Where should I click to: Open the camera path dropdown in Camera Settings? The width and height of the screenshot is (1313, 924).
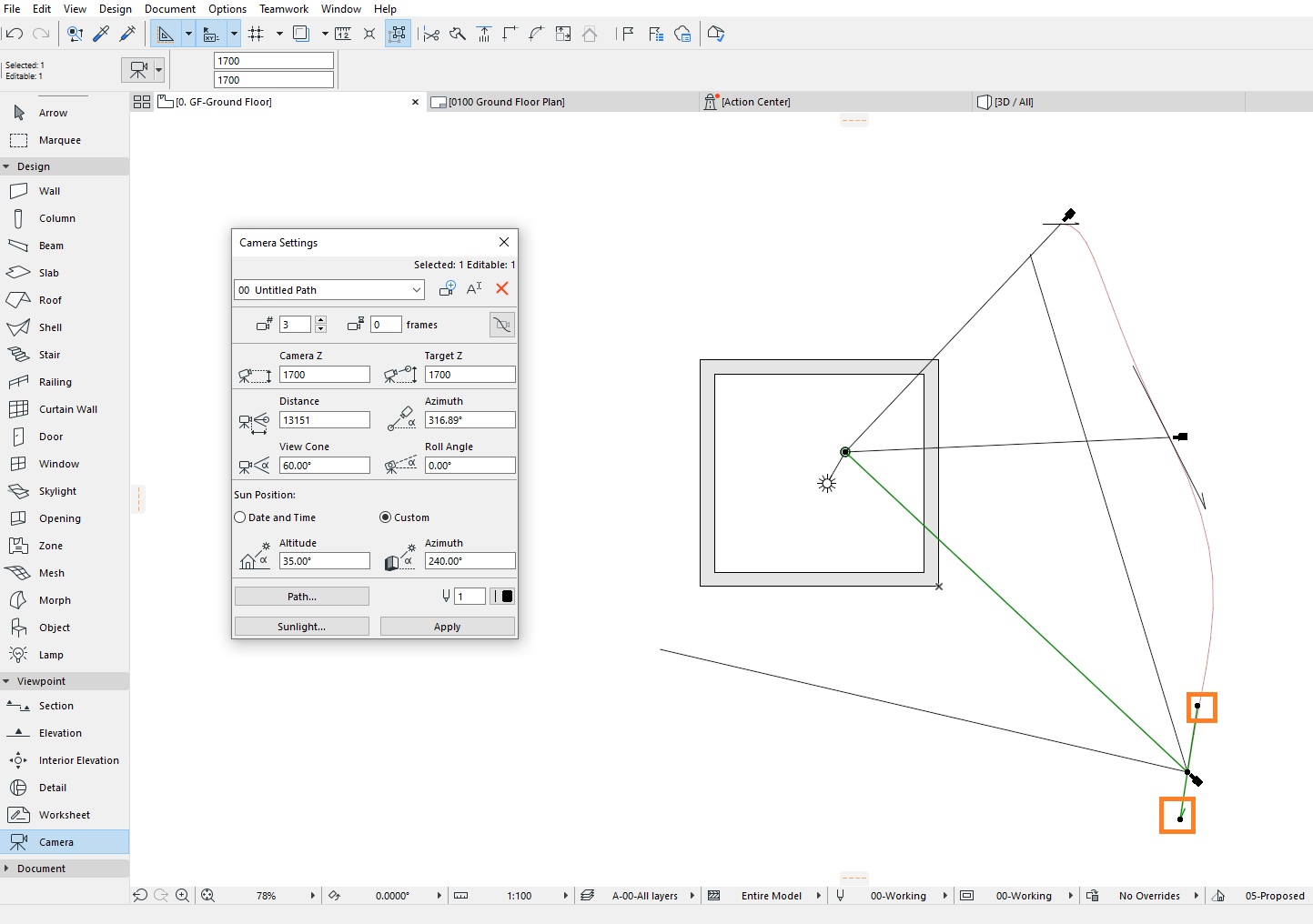(417, 289)
